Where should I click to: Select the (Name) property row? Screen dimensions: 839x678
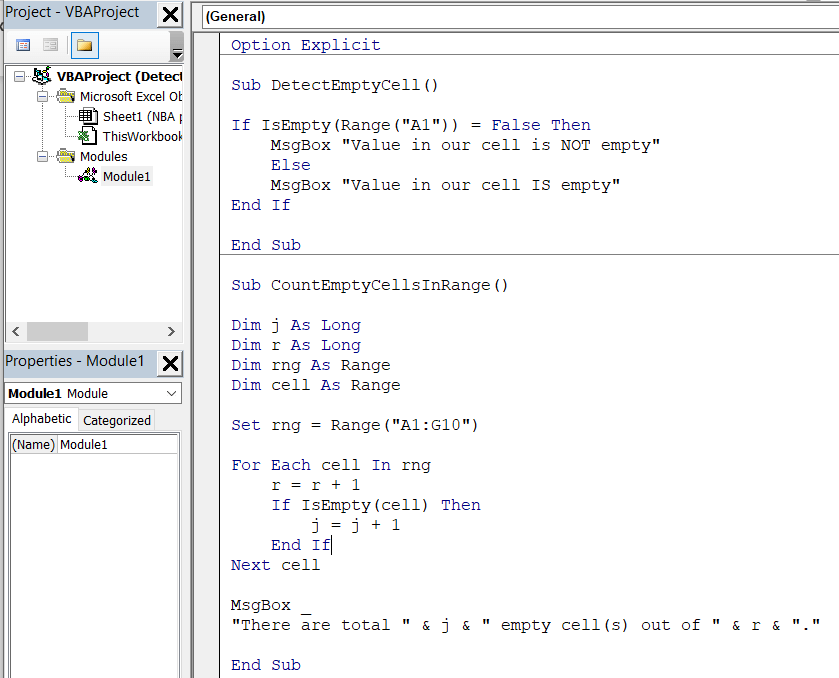[x=33, y=444]
